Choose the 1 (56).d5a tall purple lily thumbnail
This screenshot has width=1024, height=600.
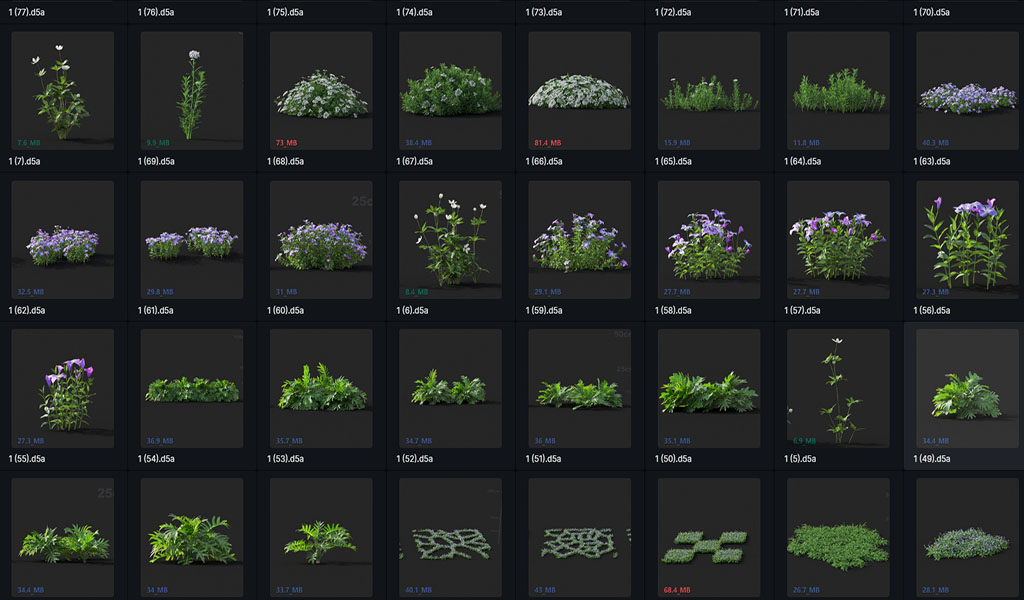click(967, 239)
